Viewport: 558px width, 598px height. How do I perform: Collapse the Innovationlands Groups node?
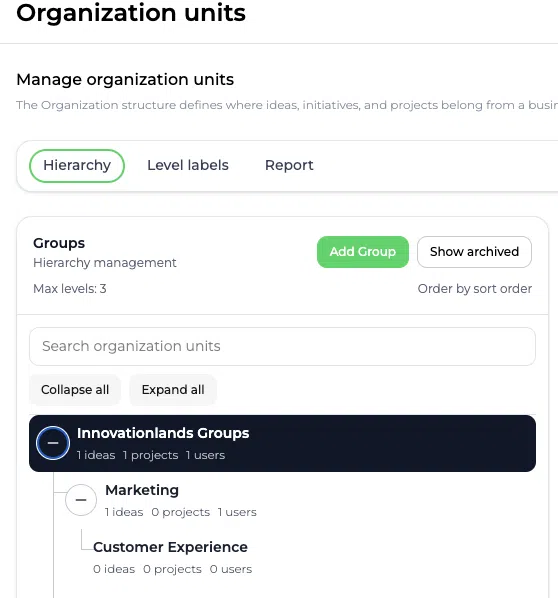click(x=53, y=443)
